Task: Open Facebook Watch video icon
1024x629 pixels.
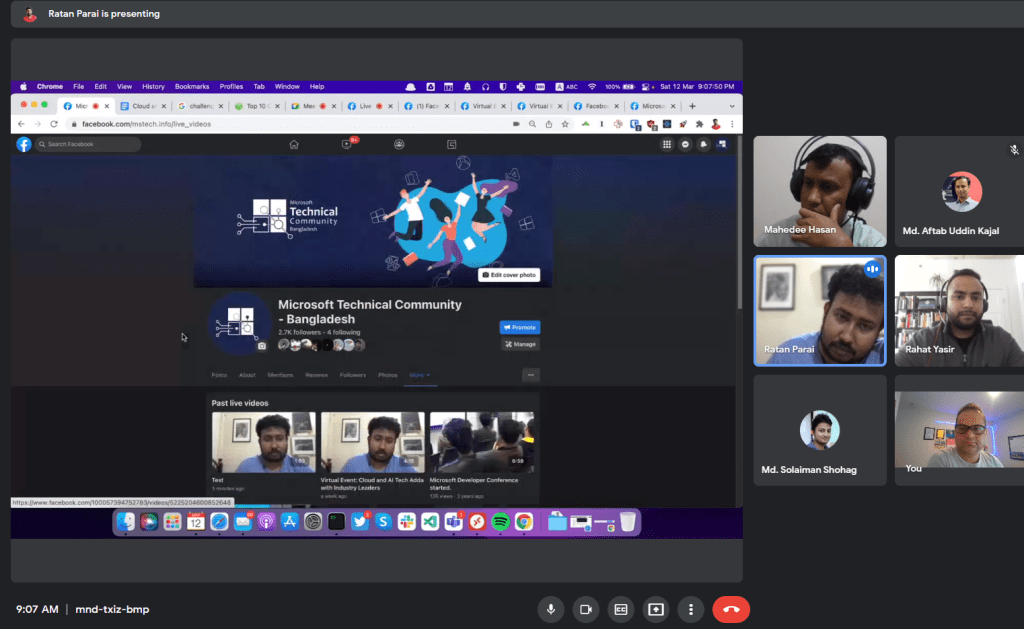Action: [347, 144]
